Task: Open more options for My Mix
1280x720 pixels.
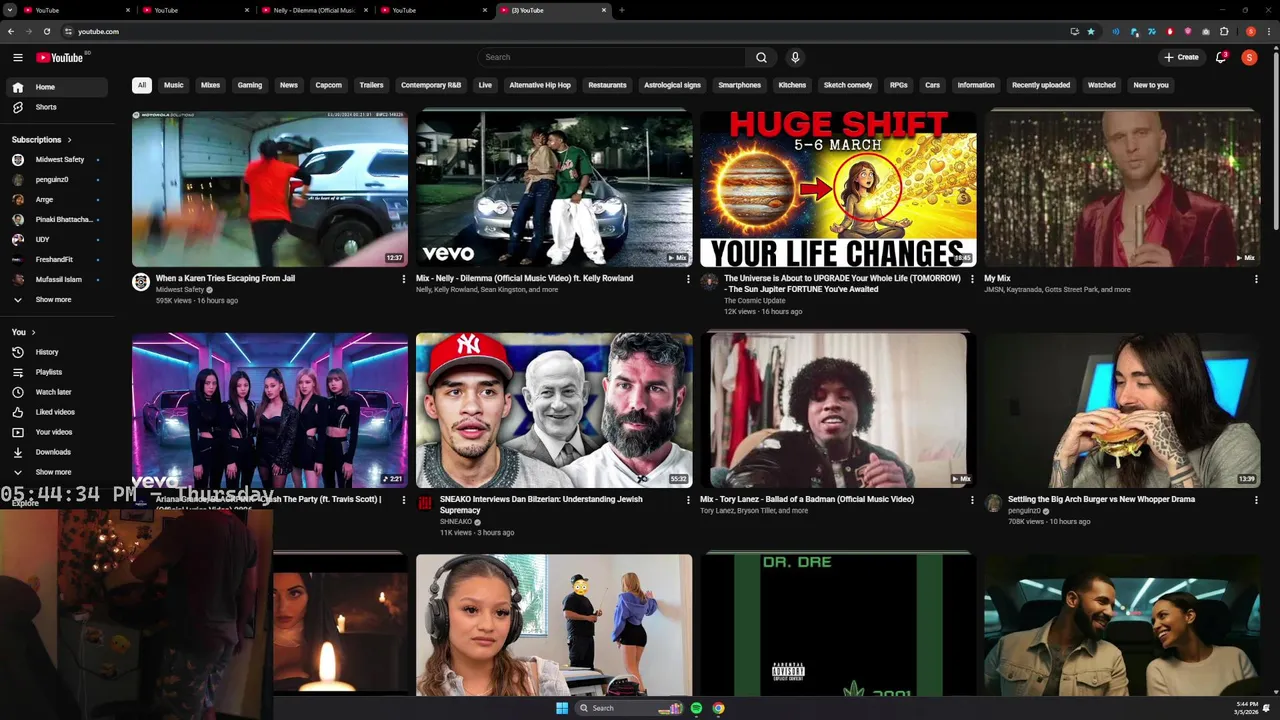Action: coord(1256,279)
